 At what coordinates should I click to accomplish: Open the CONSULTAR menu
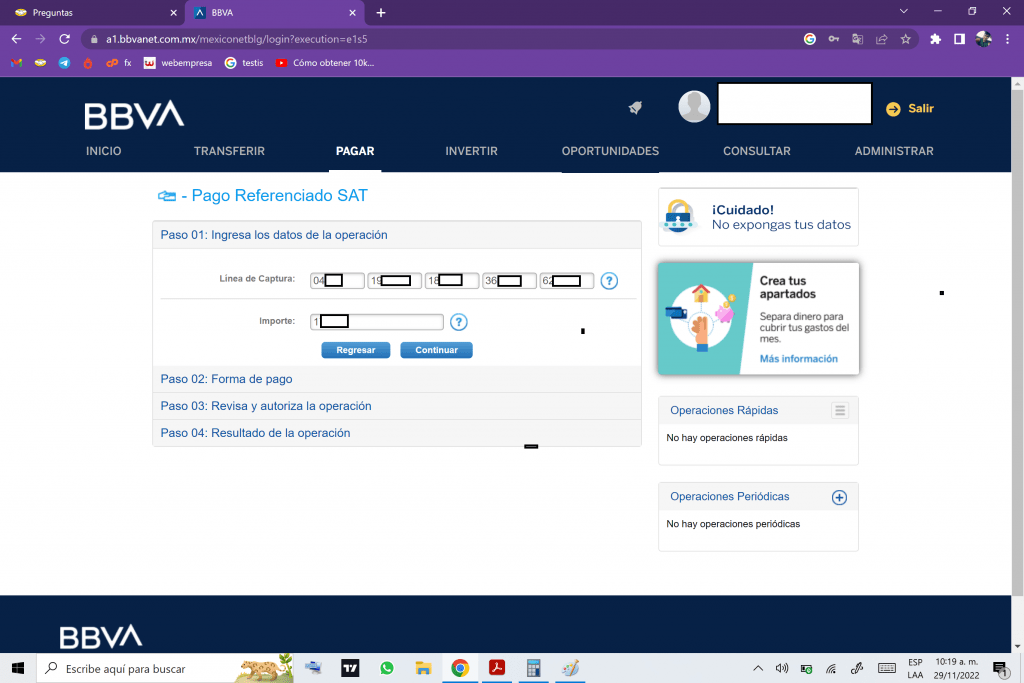757,151
